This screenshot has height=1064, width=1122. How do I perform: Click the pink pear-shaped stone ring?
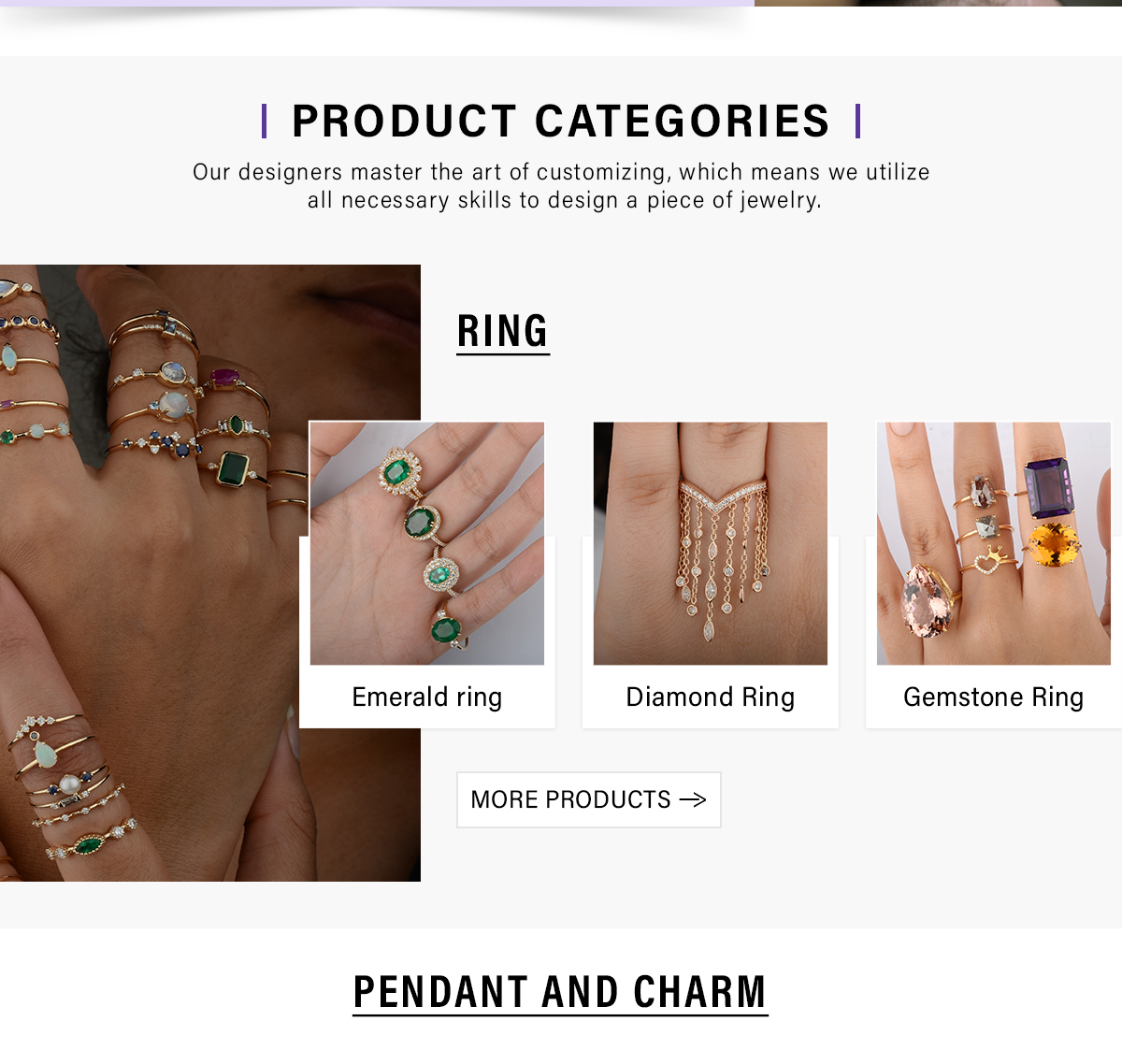[927, 600]
